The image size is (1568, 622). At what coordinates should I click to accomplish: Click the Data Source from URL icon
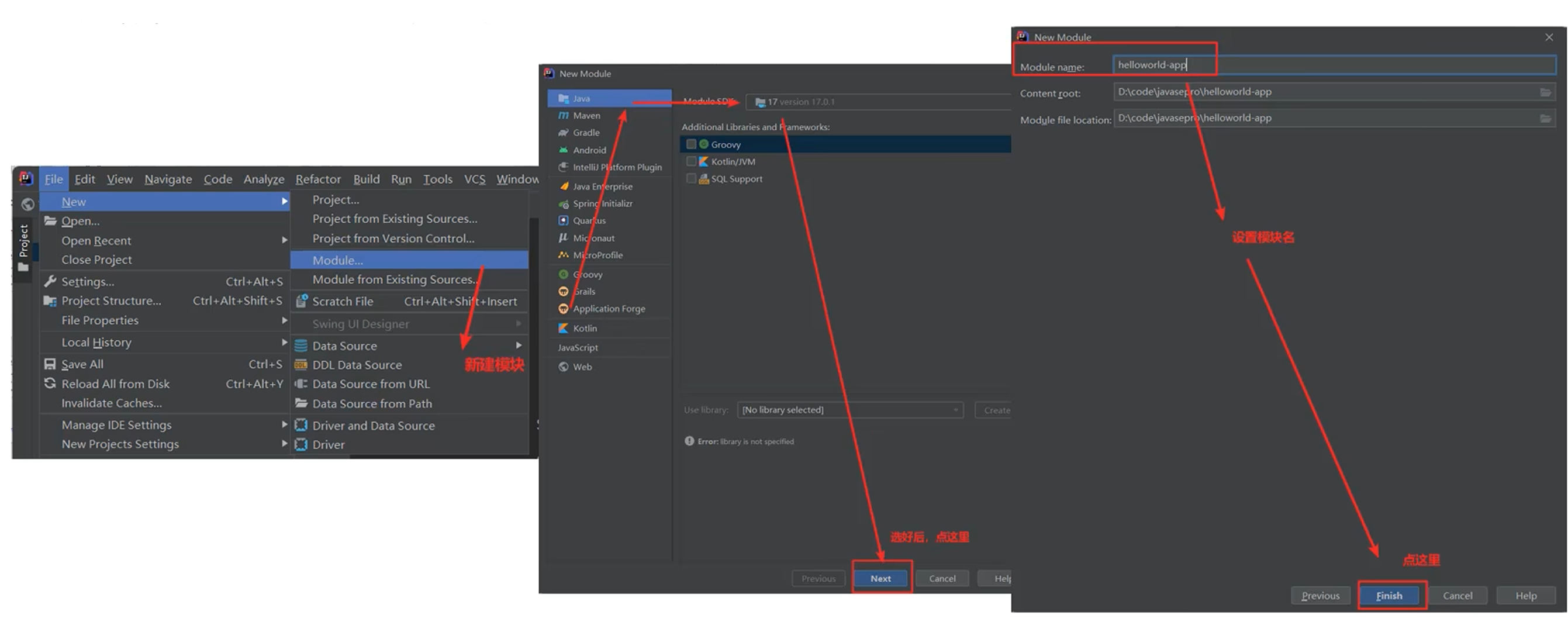click(x=301, y=384)
